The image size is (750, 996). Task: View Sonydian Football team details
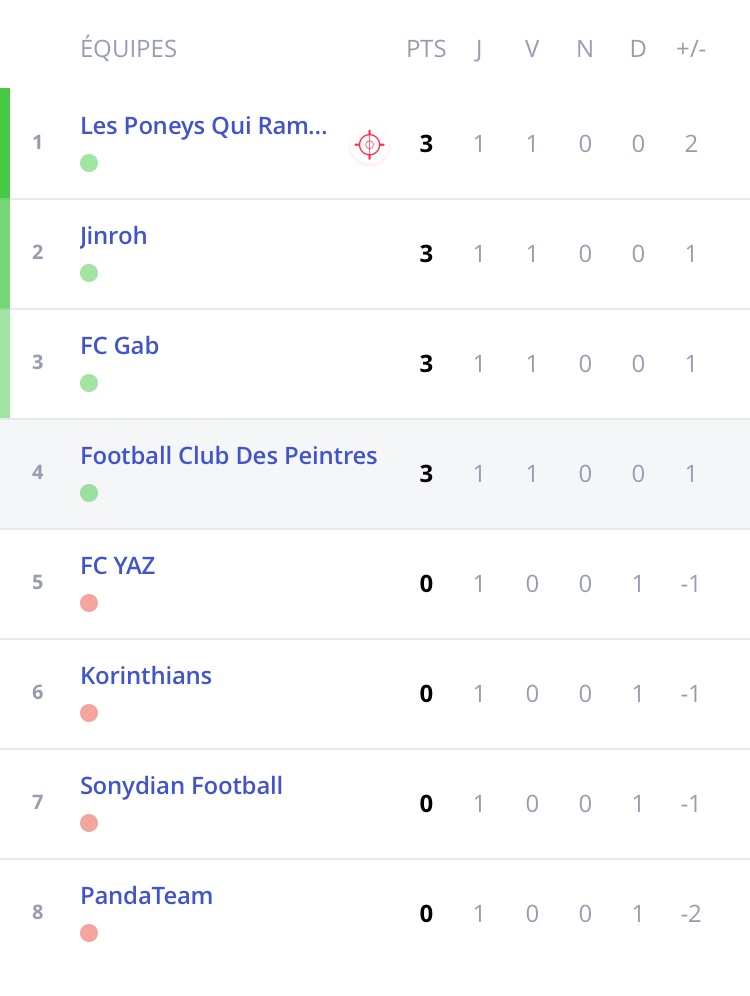[181, 786]
